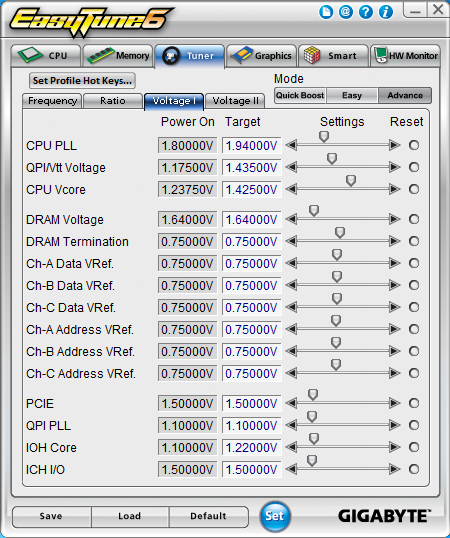This screenshot has height=538, width=450.
Task: Decrease QPI/Vtt Voltage with left arrow
Action: pyautogui.click(x=291, y=167)
